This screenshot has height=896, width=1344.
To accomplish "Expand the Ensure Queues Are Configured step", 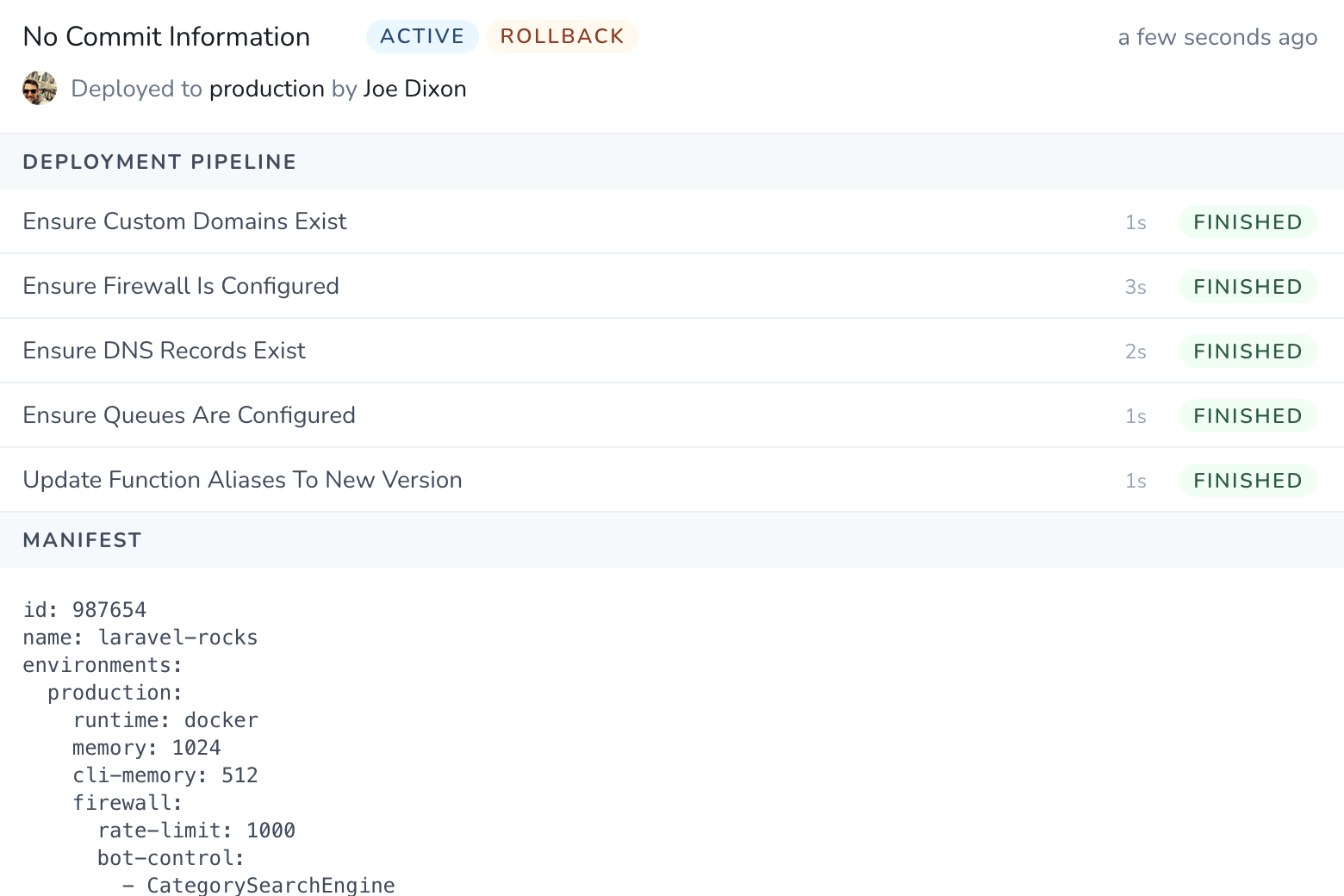I will pyautogui.click(x=189, y=415).
